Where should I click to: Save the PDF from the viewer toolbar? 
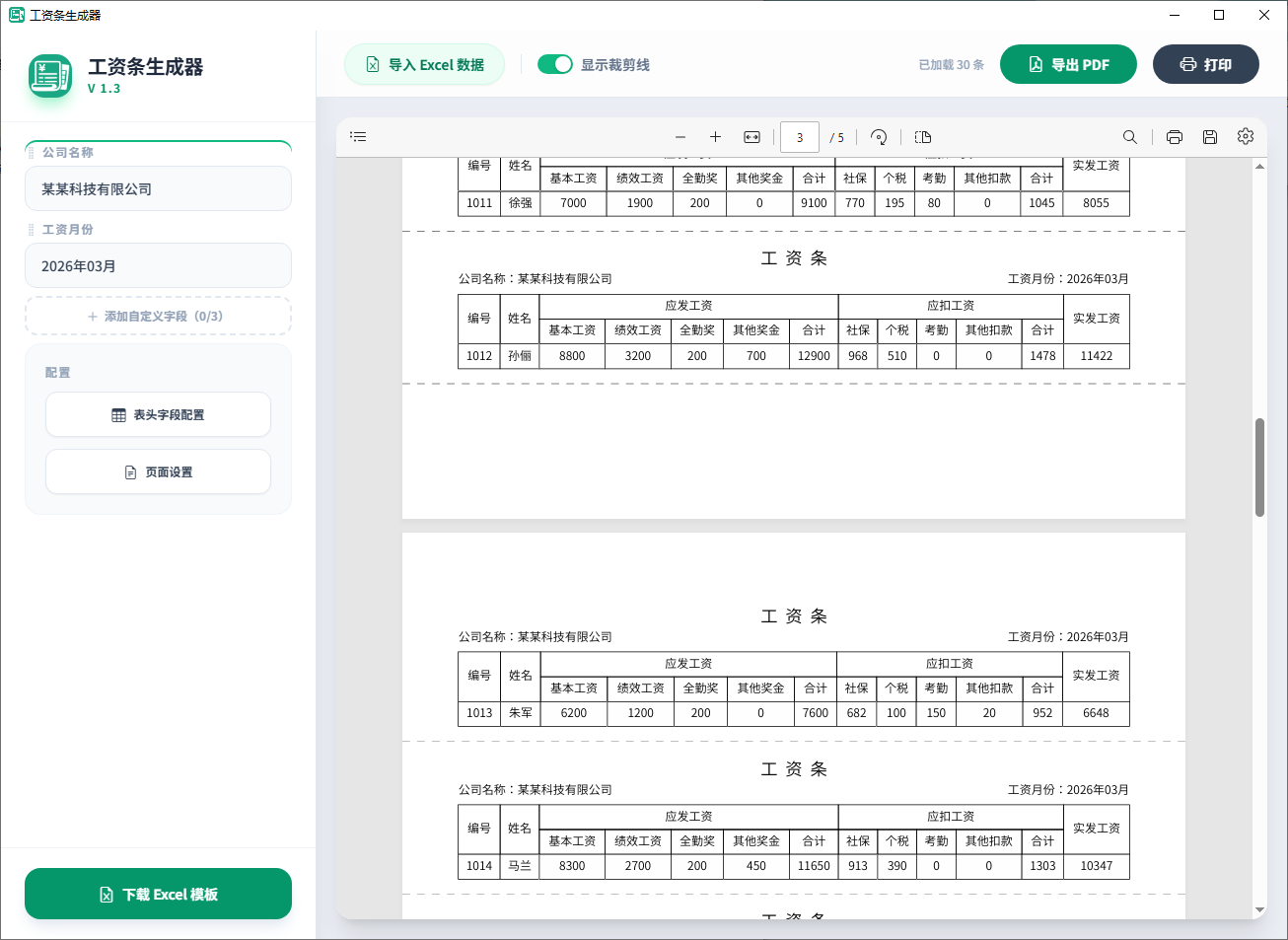[x=1210, y=137]
